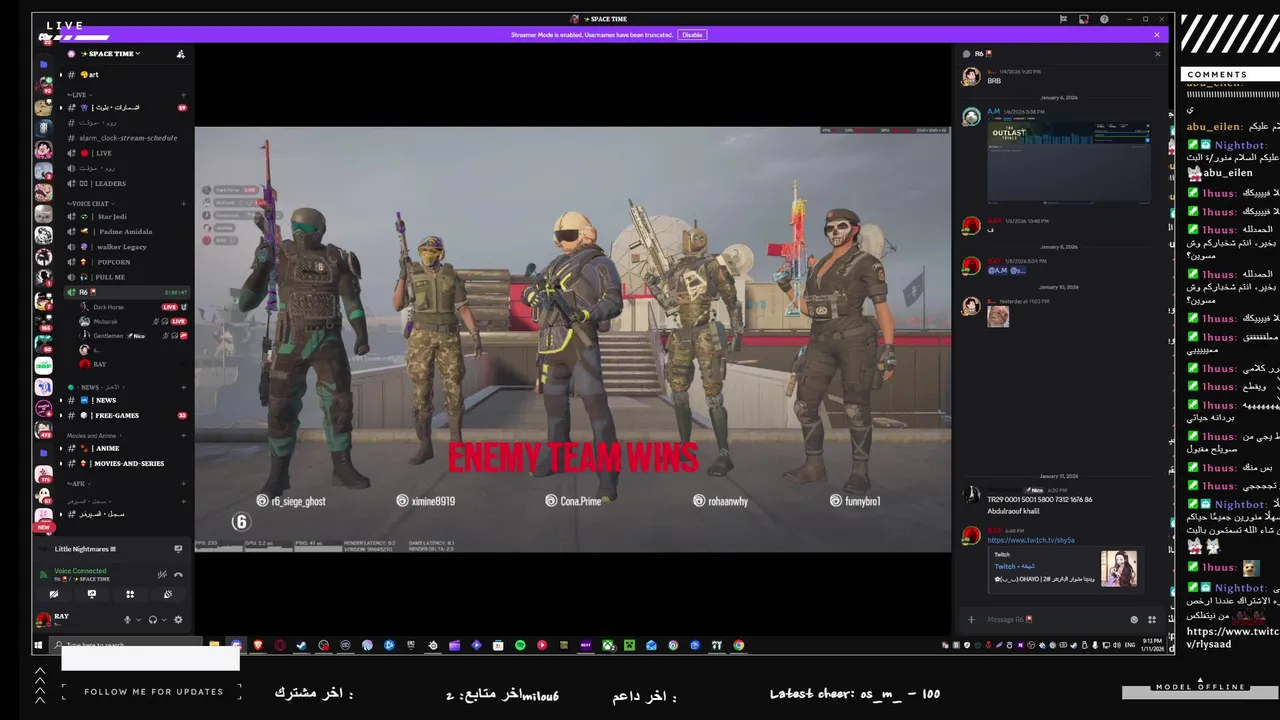The image size is (1280, 720).
Task: Open the FREE-GAMES channel
Action: 125,415
